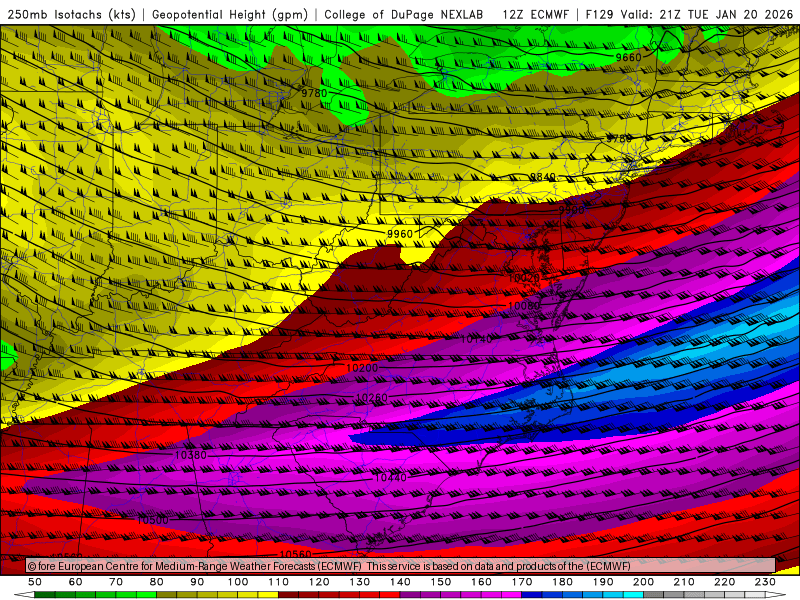
Task: Click the 10020 height contour label
Action: (x=524, y=278)
